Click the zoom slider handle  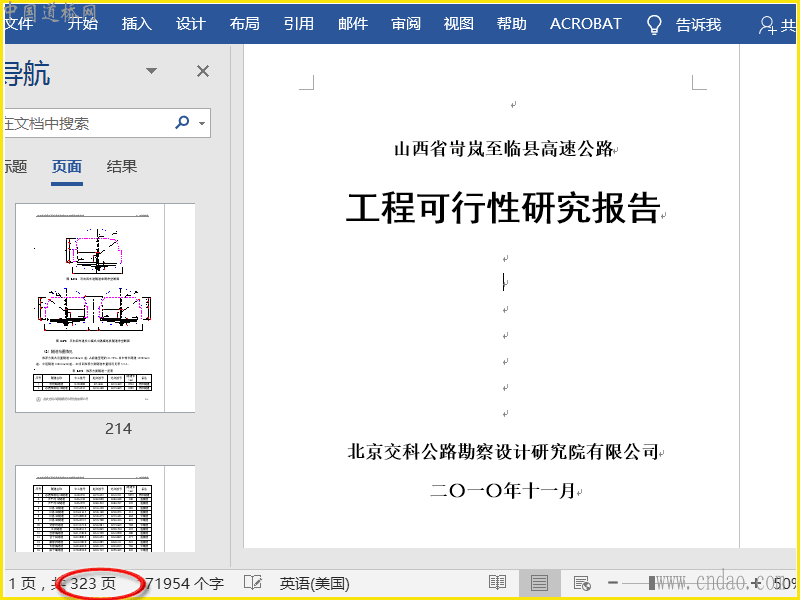point(652,583)
